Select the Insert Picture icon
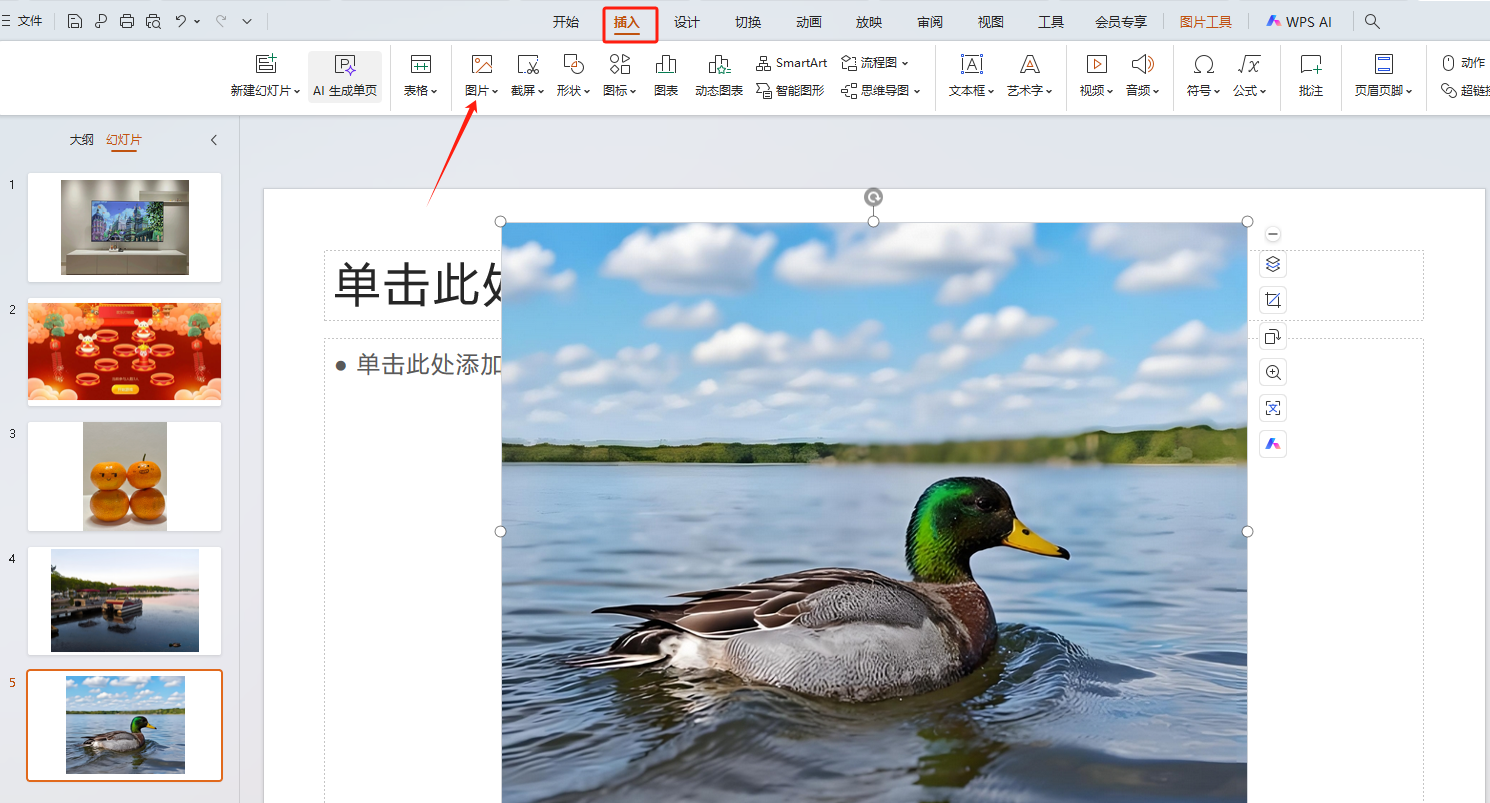The height and width of the screenshot is (803, 1490). click(x=481, y=65)
